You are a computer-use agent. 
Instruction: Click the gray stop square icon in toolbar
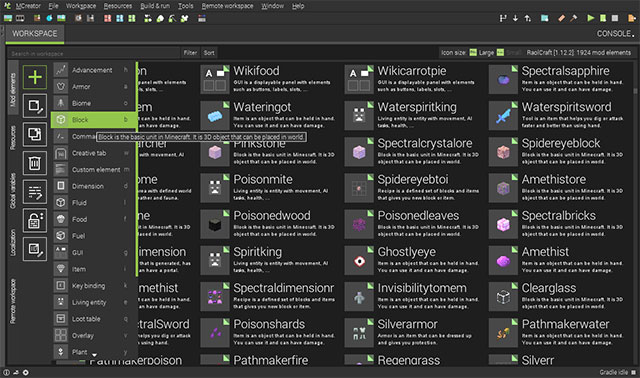[x=615, y=18]
